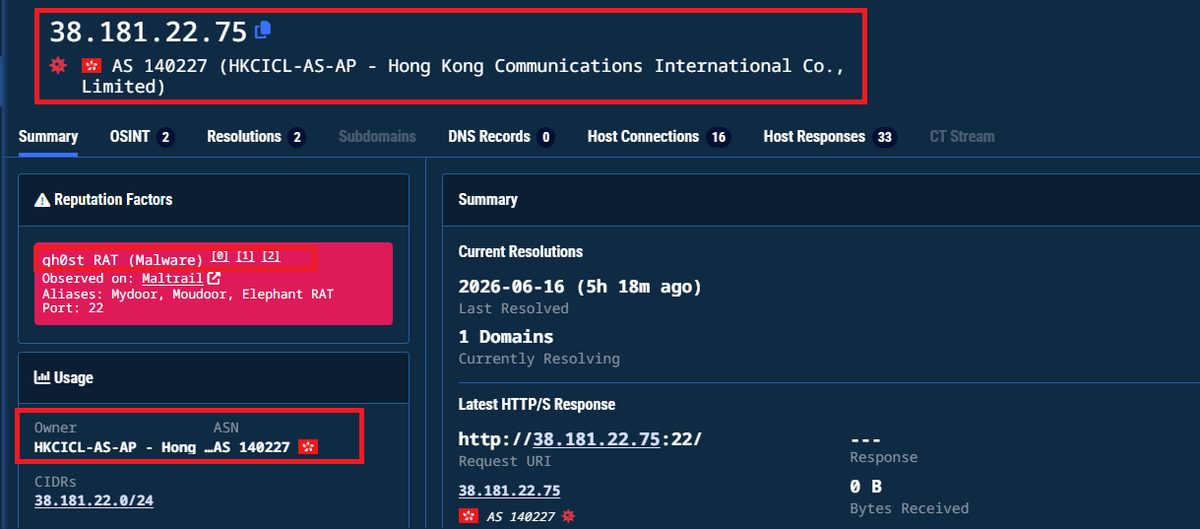The image size is (1200, 529).
Task: Click the flag below the Latest HTTP/S Response IP
Action: pyautogui.click(x=468, y=516)
